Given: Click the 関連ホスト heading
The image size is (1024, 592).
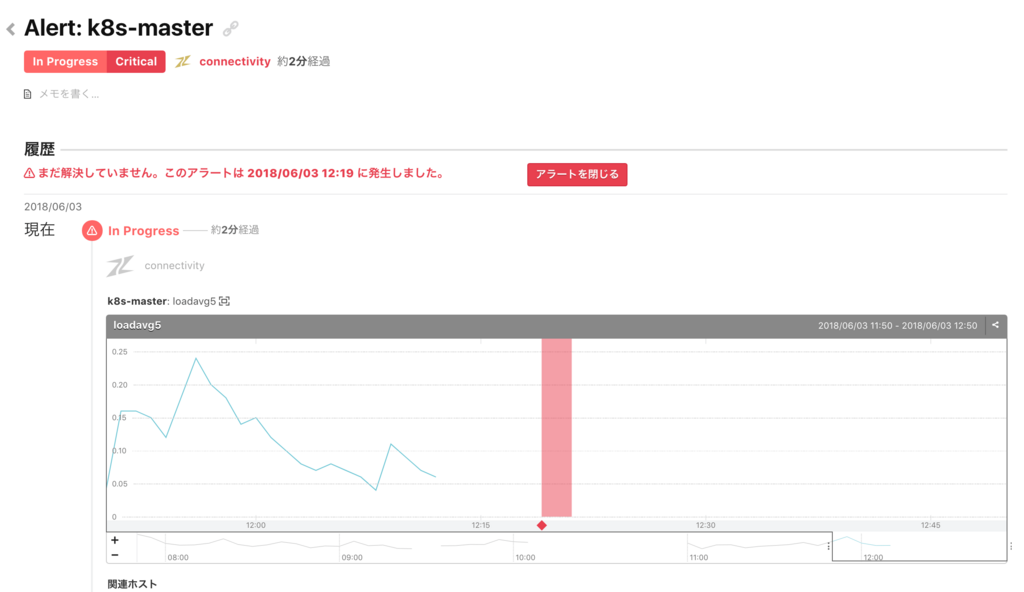Looking at the screenshot, I should pos(132,584).
